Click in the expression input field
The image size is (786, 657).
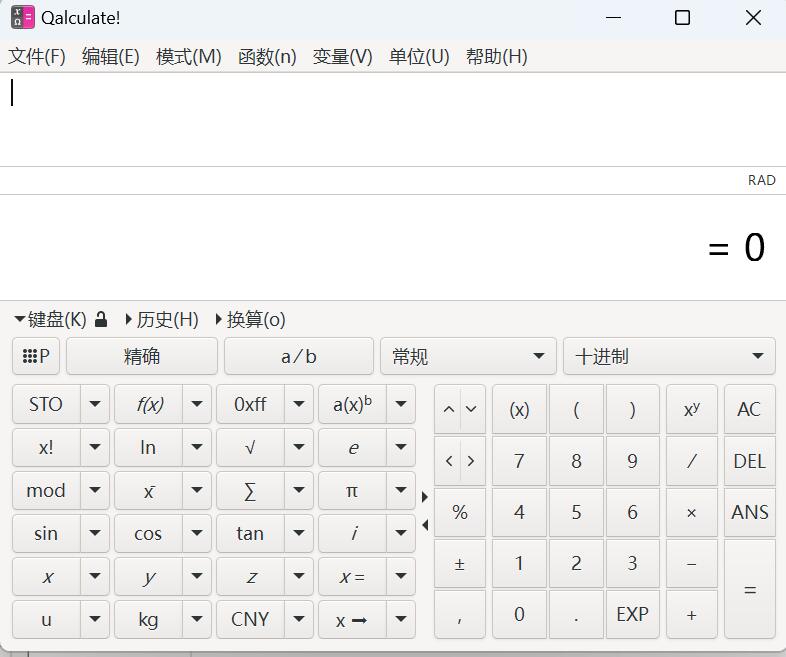pyautogui.click(x=393, y=119)
